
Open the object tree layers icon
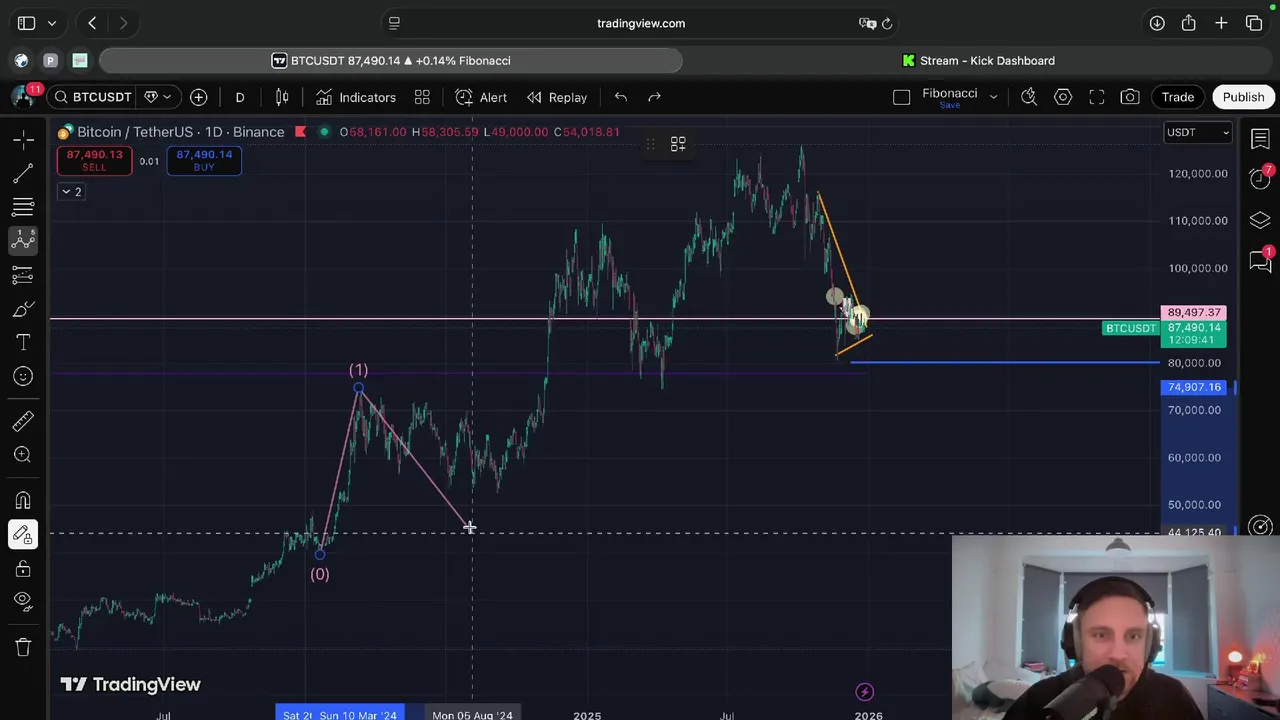[x=1260, y=220]
